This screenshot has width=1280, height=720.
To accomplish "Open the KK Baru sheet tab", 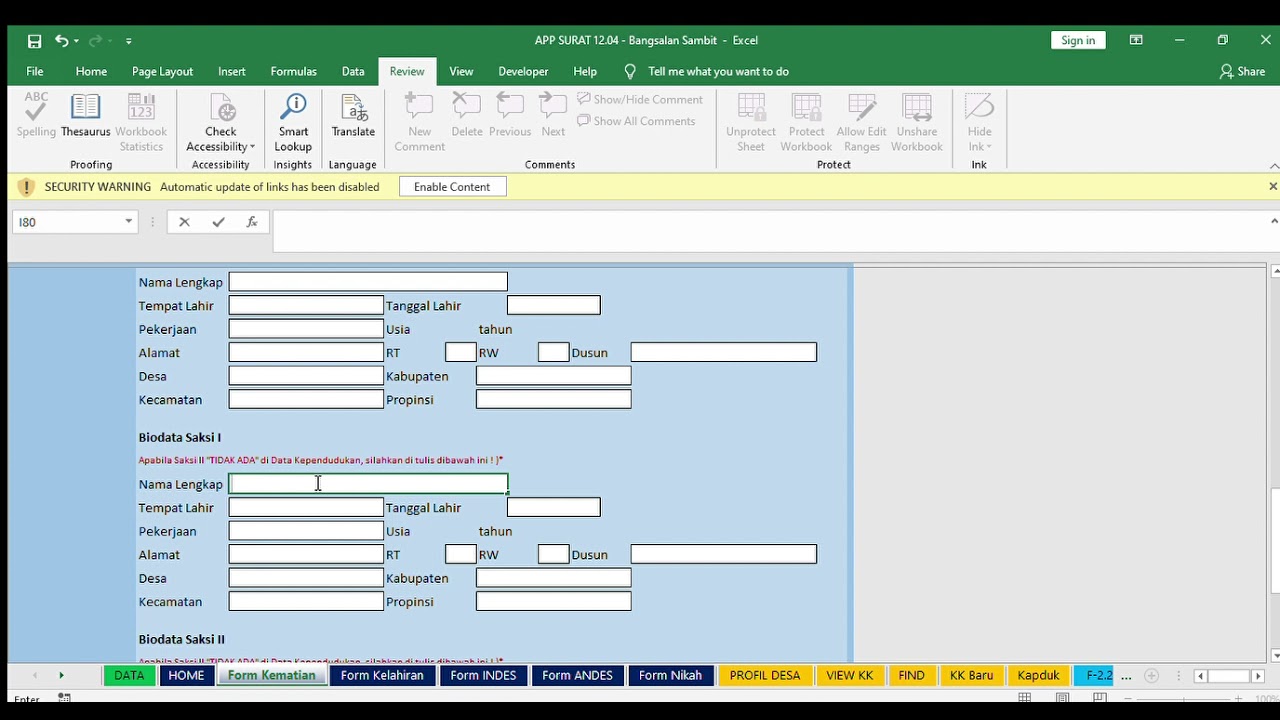I will click(971, 676).
